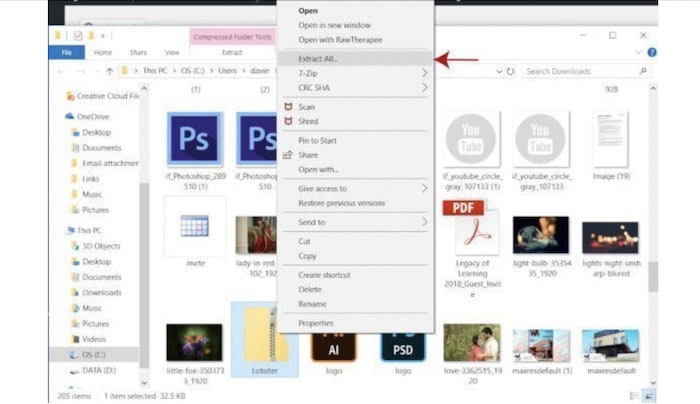
Task: Expand the Send to submenu
Action: 355,222
